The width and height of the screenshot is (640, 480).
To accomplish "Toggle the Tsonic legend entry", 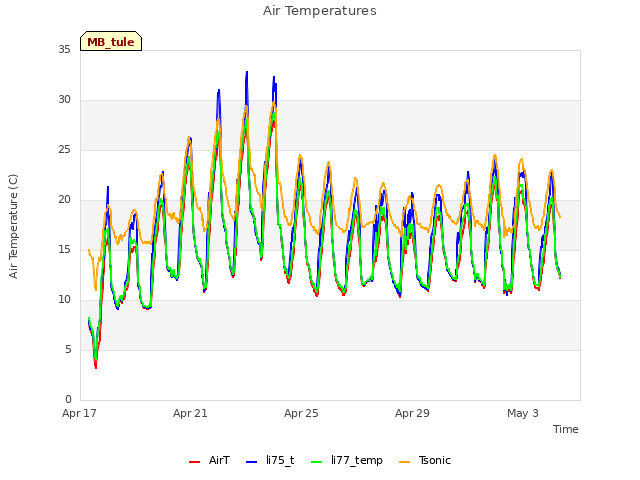I will [424, 460].
